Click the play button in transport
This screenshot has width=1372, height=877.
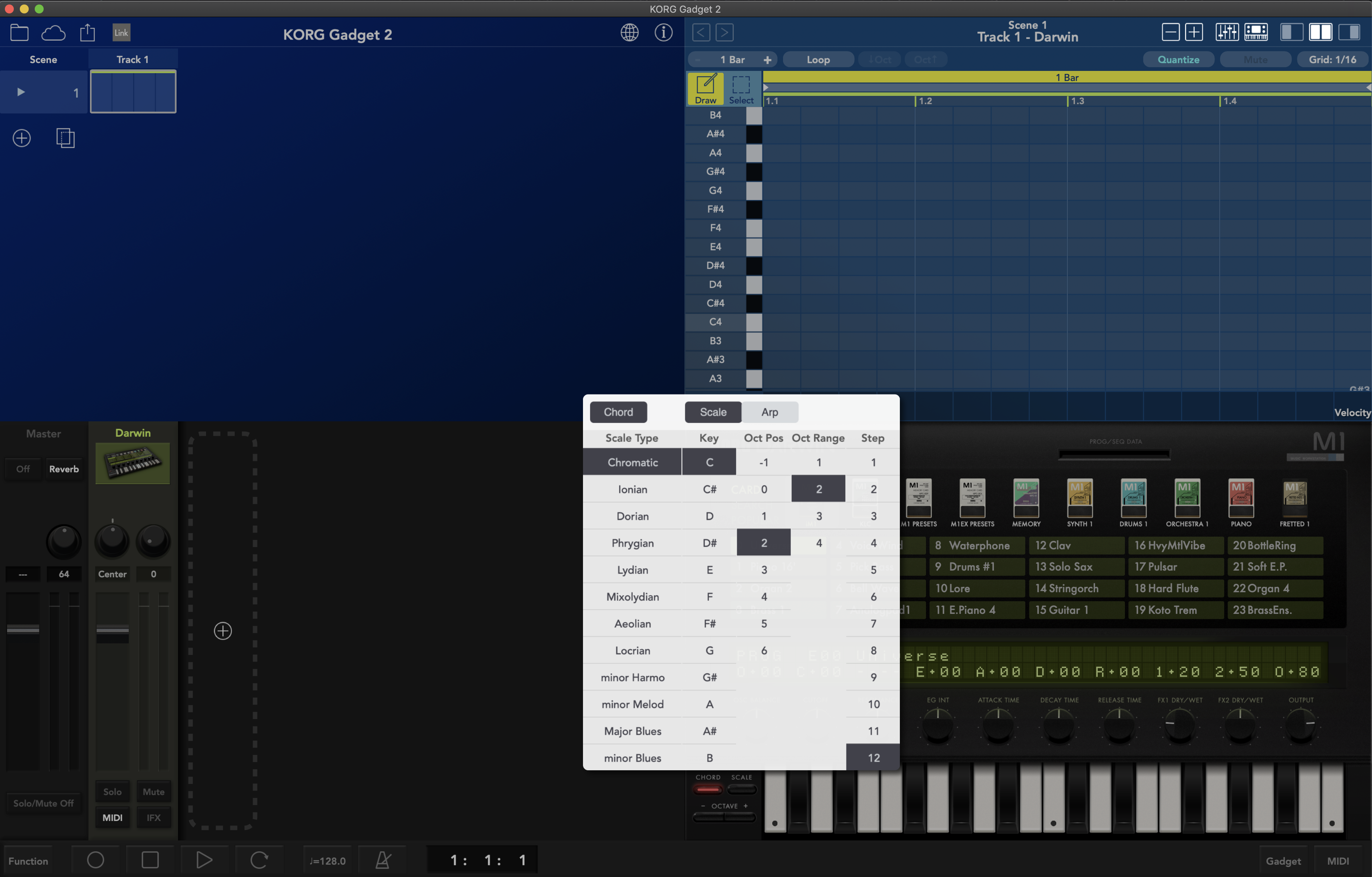tap(204, 860)
